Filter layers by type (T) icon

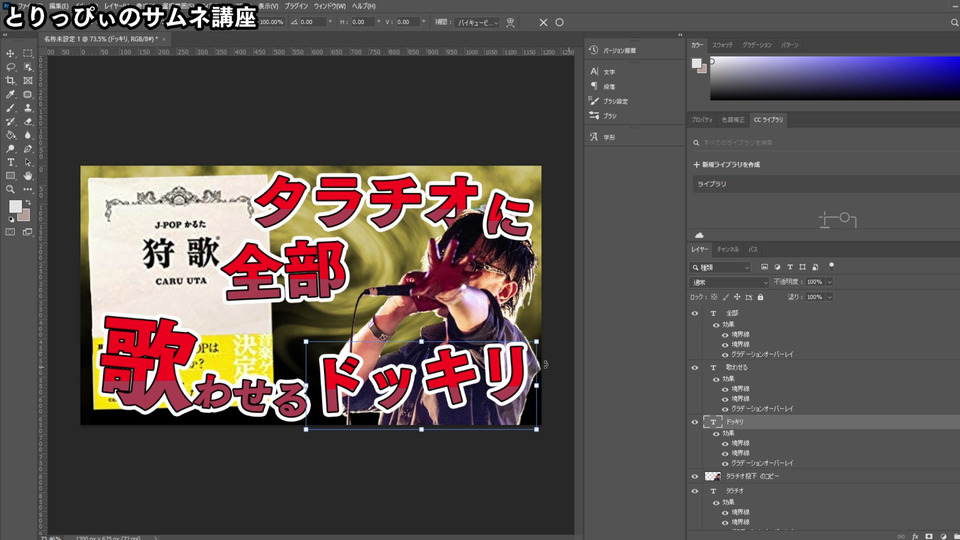coord(790,267)
